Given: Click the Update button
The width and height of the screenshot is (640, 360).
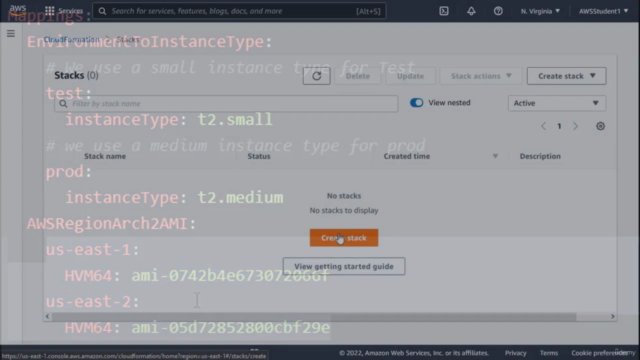Looking at the screenshot, I should (x=410, y=76).
